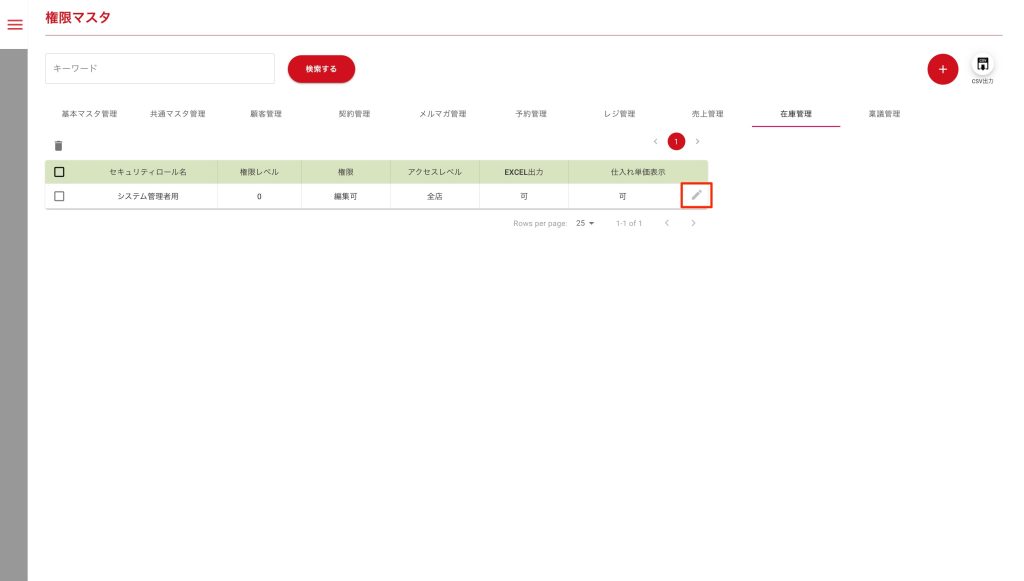This screenshot has height=581, width=1024.
Task: Go to previous page using top chevron
Action: click(x=655, y=142)
